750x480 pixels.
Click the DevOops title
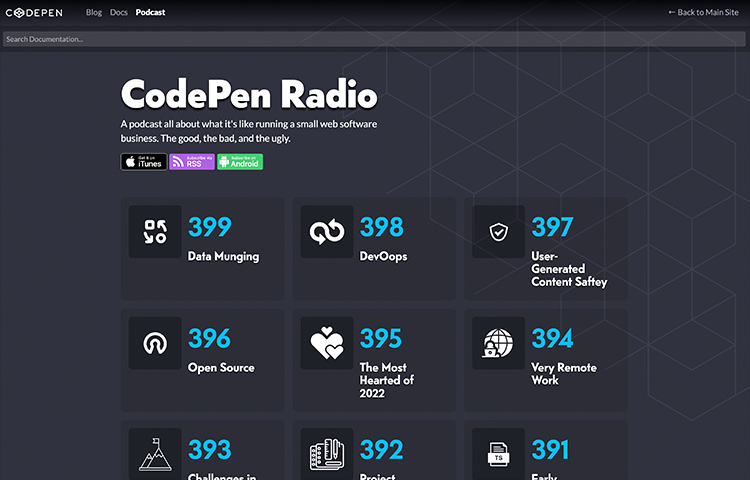[383, 256]
